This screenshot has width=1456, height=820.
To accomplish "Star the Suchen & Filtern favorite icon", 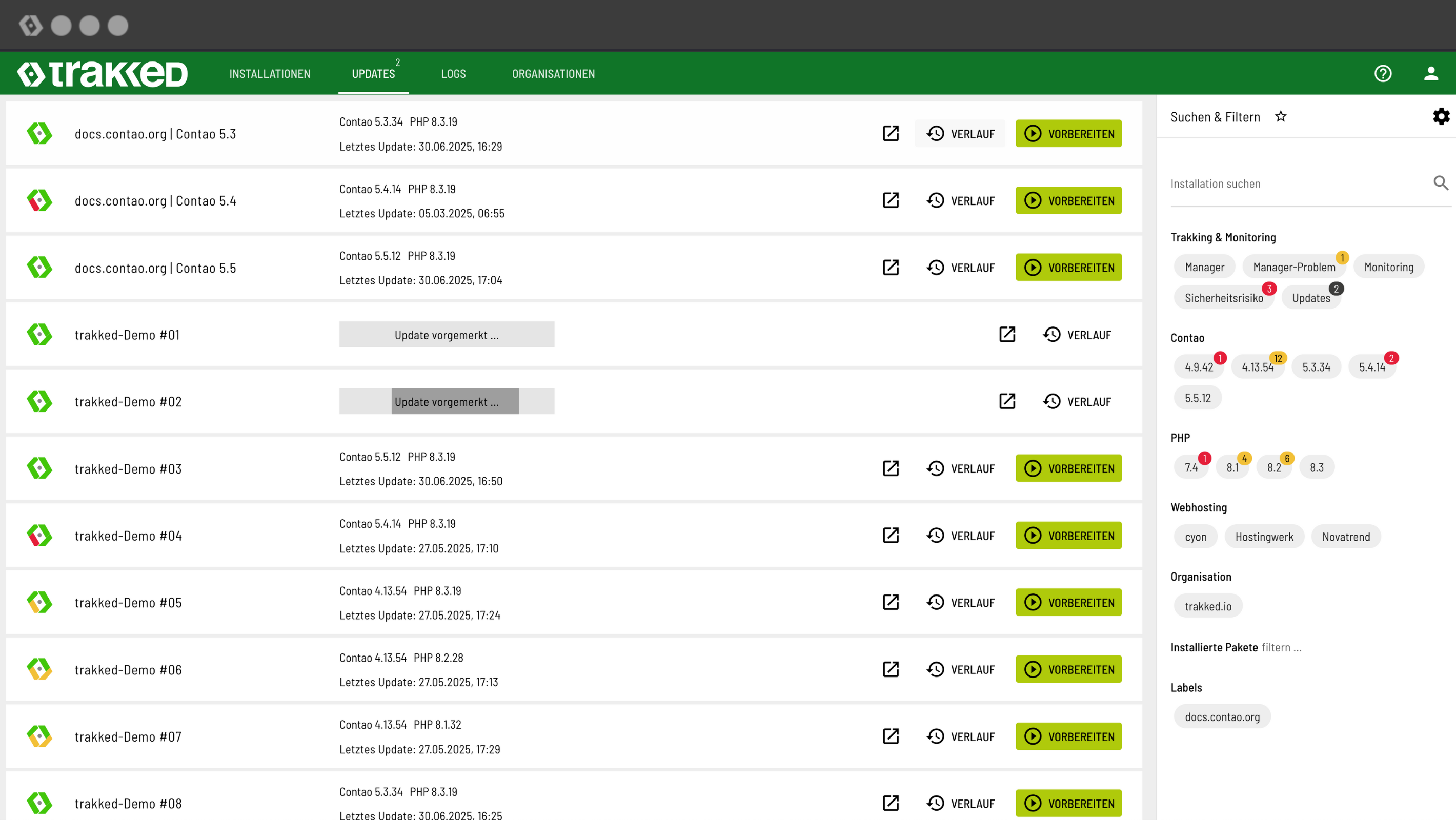I will tap(1281, 116).
